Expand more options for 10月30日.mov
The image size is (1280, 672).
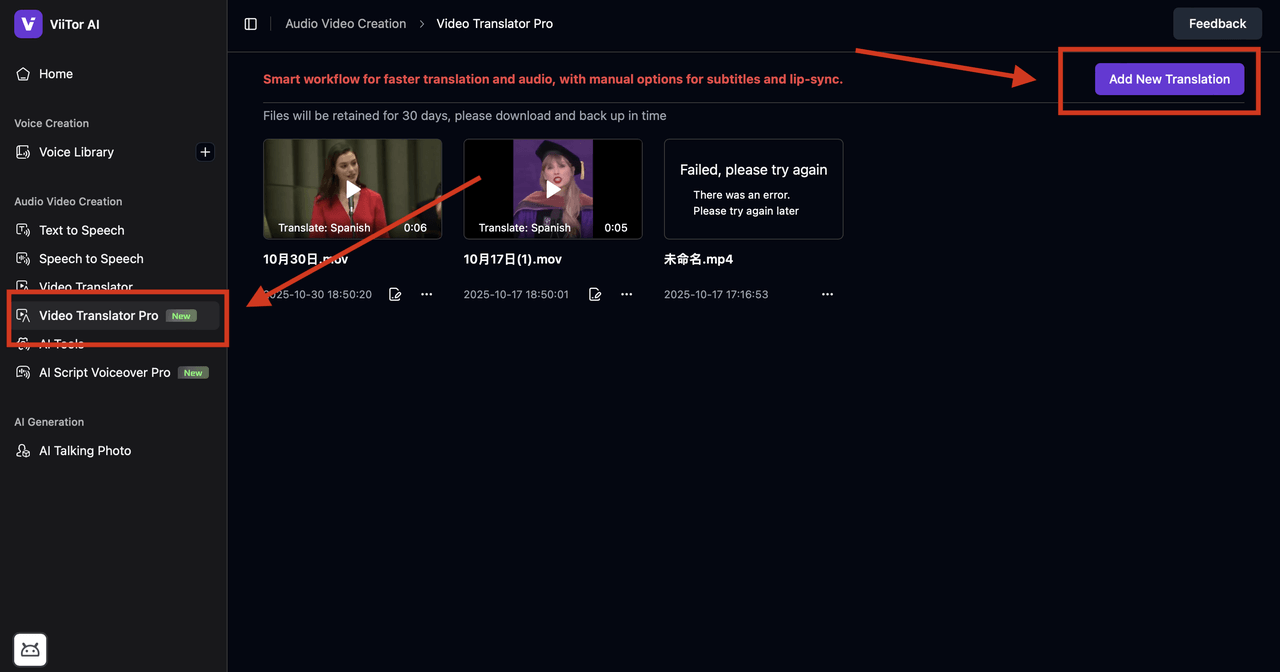point(427,295)
